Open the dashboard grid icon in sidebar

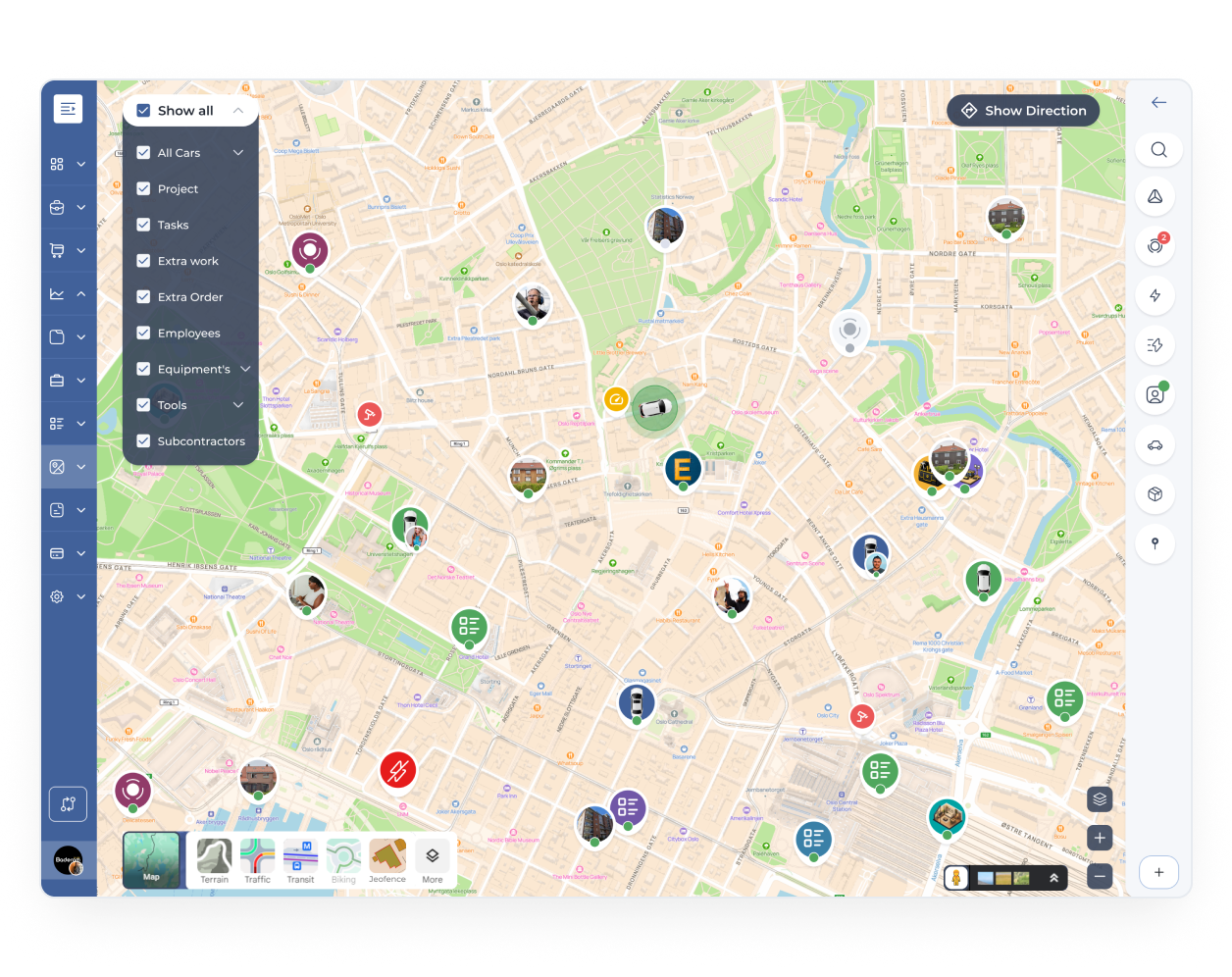point(57,164)
